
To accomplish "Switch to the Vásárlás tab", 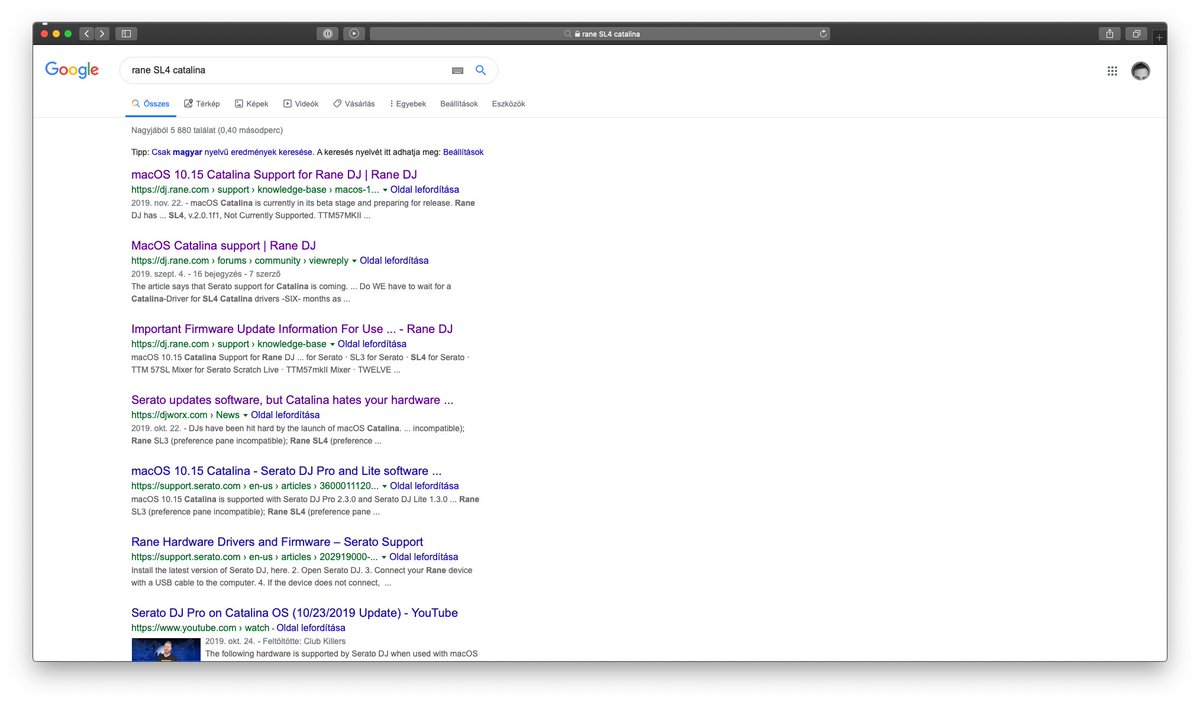I will point(354,104).
